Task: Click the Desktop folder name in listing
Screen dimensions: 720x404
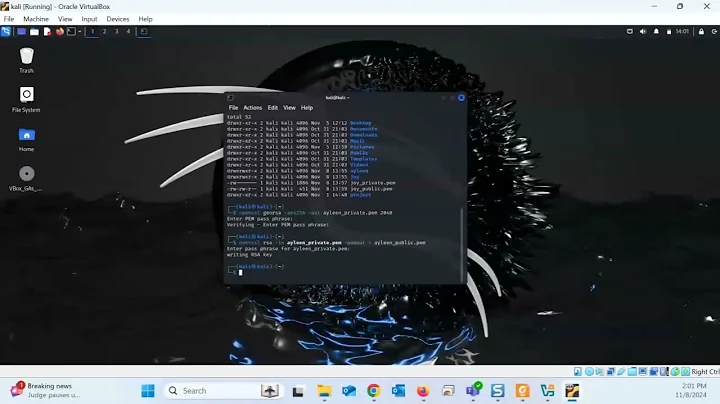Action: [x=360, y=123]
